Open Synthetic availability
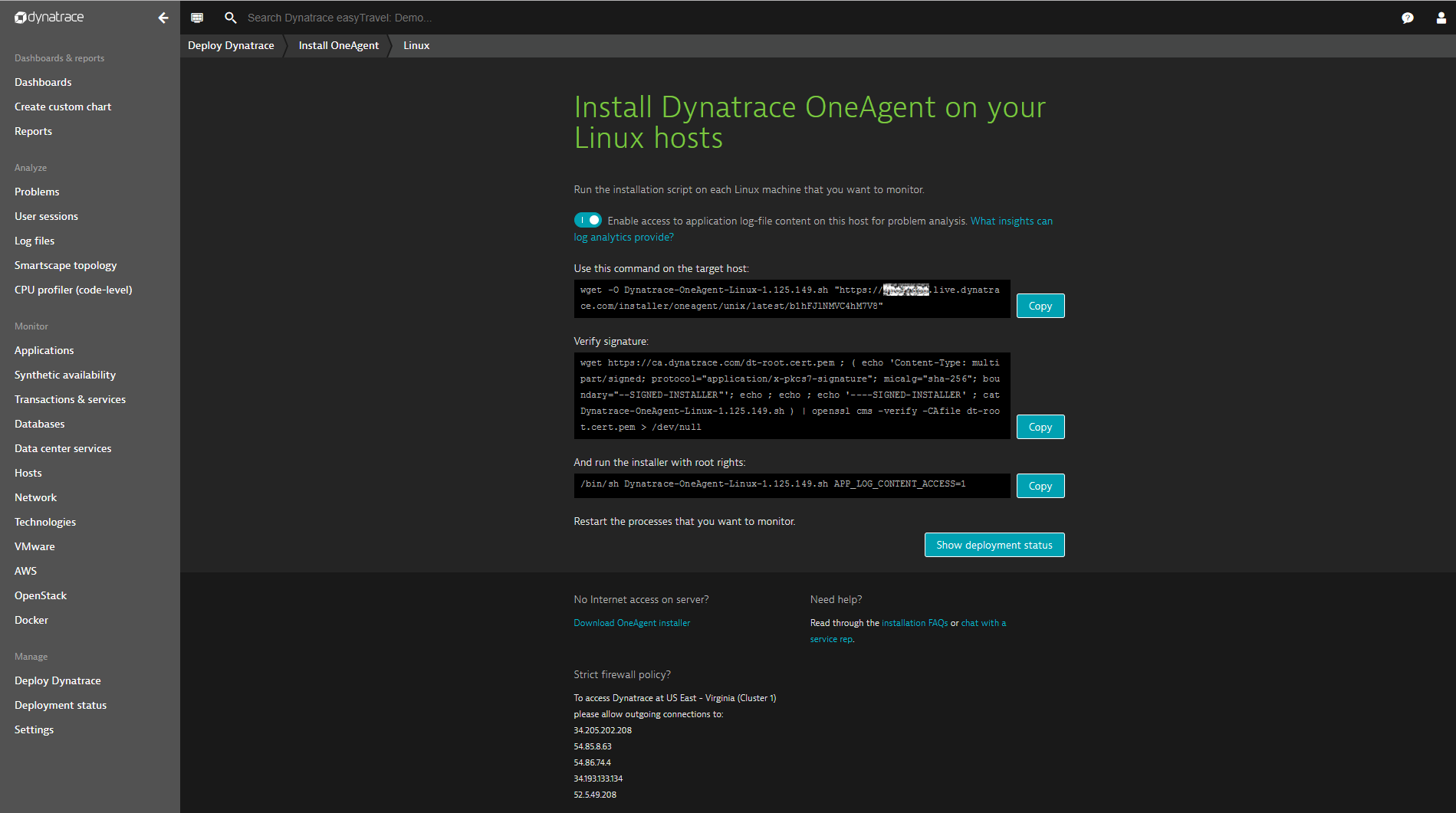The height and width of the screenshot is (813, 1456). [65, 375]
